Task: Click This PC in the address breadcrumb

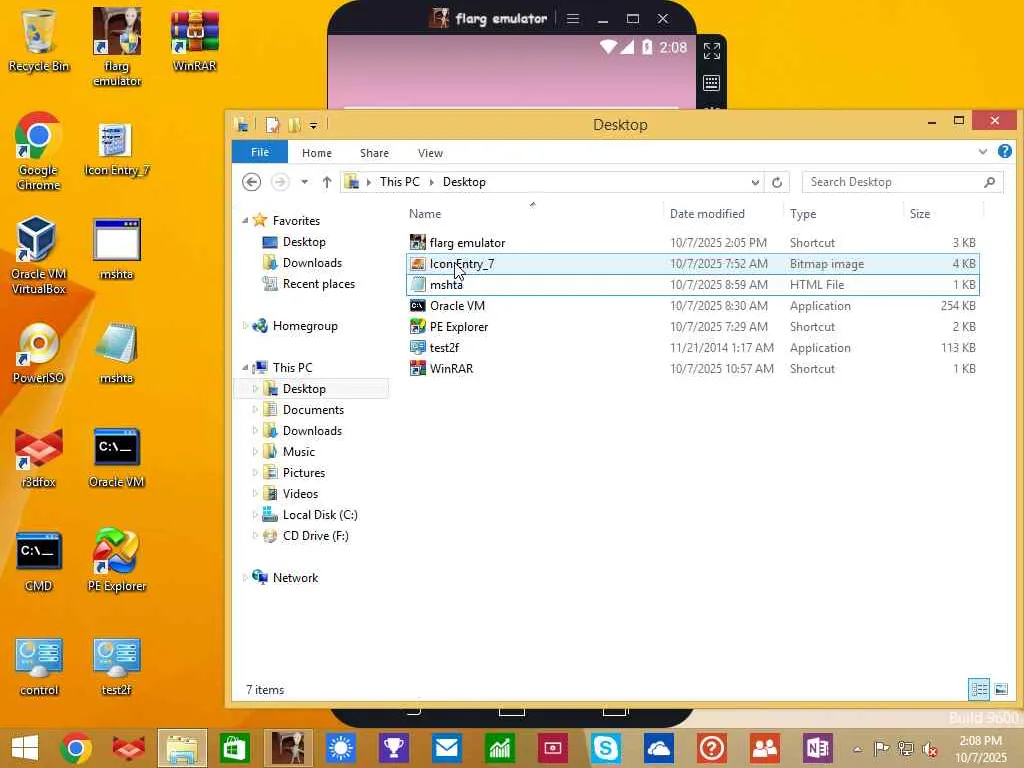Action: click(x=400, y=182)
